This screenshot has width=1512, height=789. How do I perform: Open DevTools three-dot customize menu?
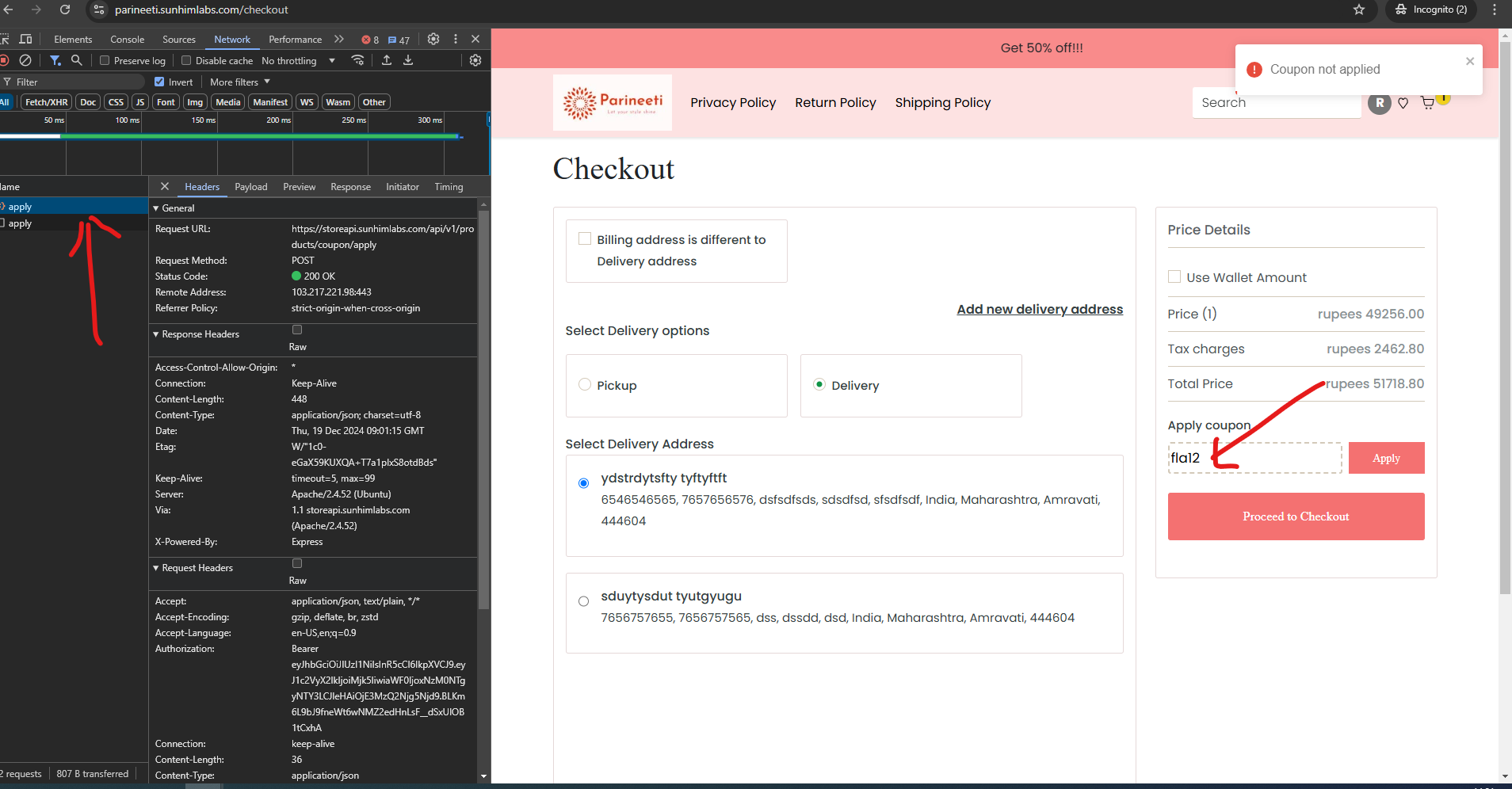(455, 39)
